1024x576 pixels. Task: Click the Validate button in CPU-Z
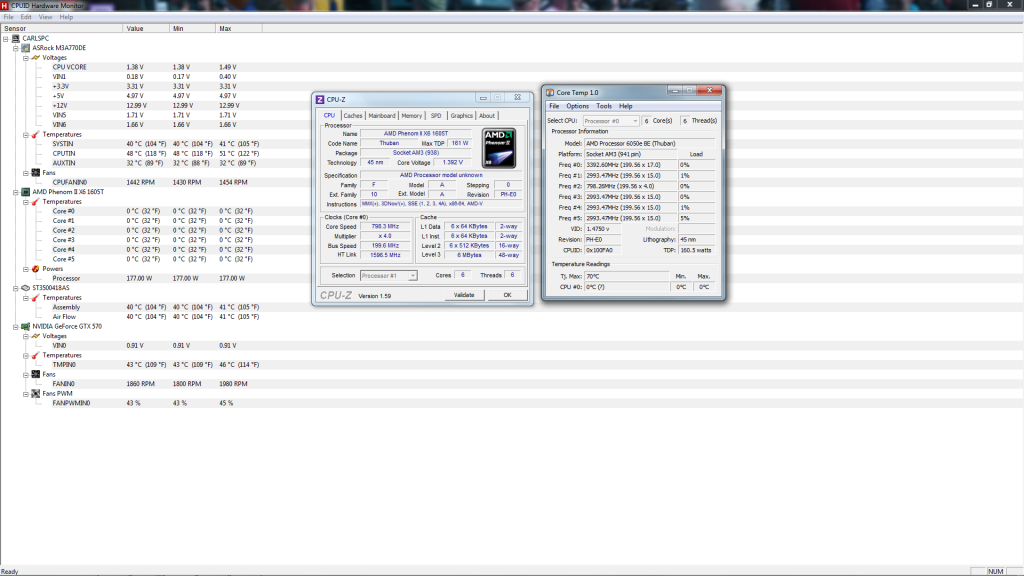464,295
